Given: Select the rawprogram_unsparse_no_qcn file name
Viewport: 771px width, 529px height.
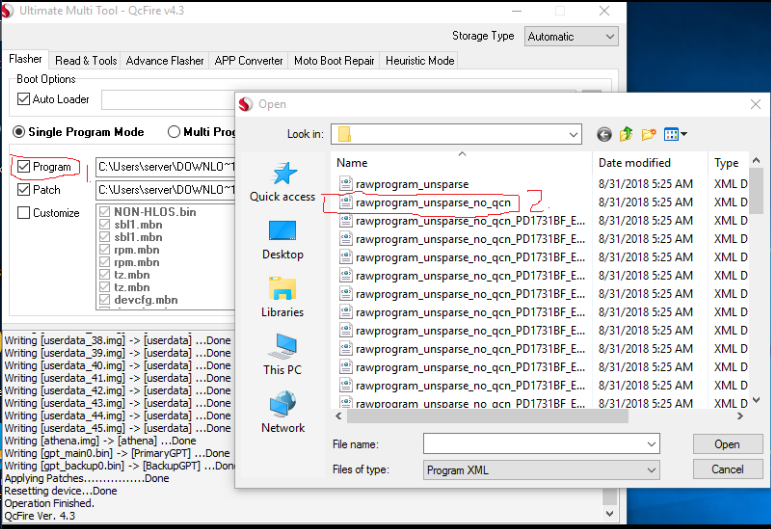Looking at the screenshot, I should [433, 203].
